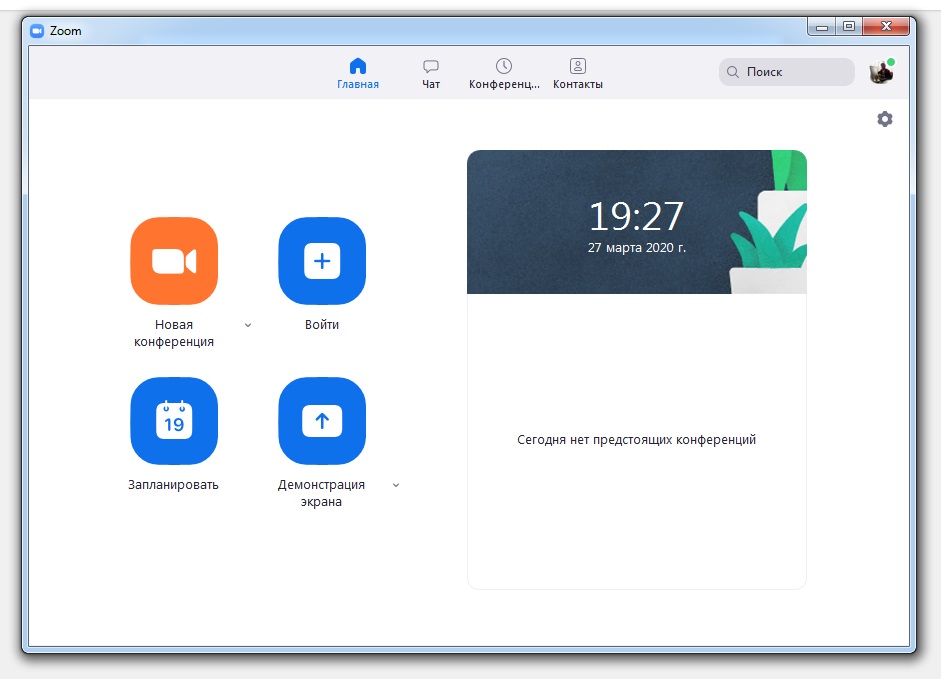
Task: Click the Zoom logo in title bar
Action: pos(37,31)
